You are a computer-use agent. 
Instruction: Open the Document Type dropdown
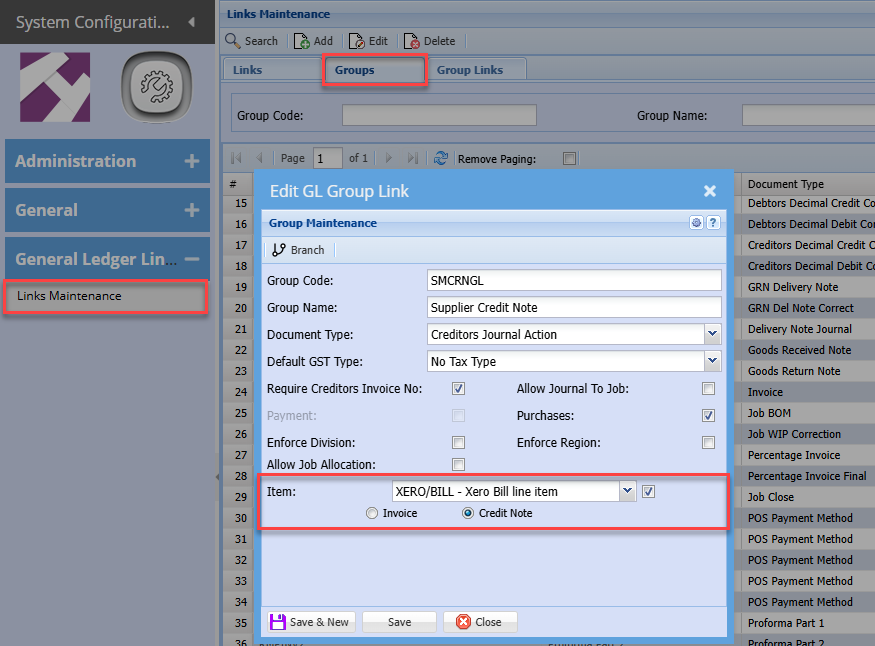[712, 334]
